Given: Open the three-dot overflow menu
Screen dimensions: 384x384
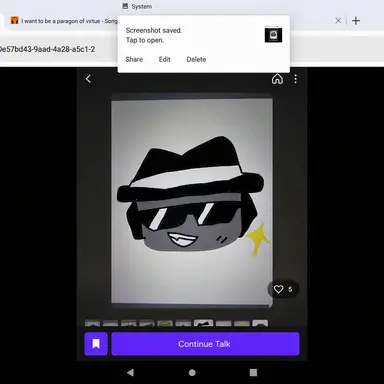Looking at the screenshot, I should (x=295, y=79).
